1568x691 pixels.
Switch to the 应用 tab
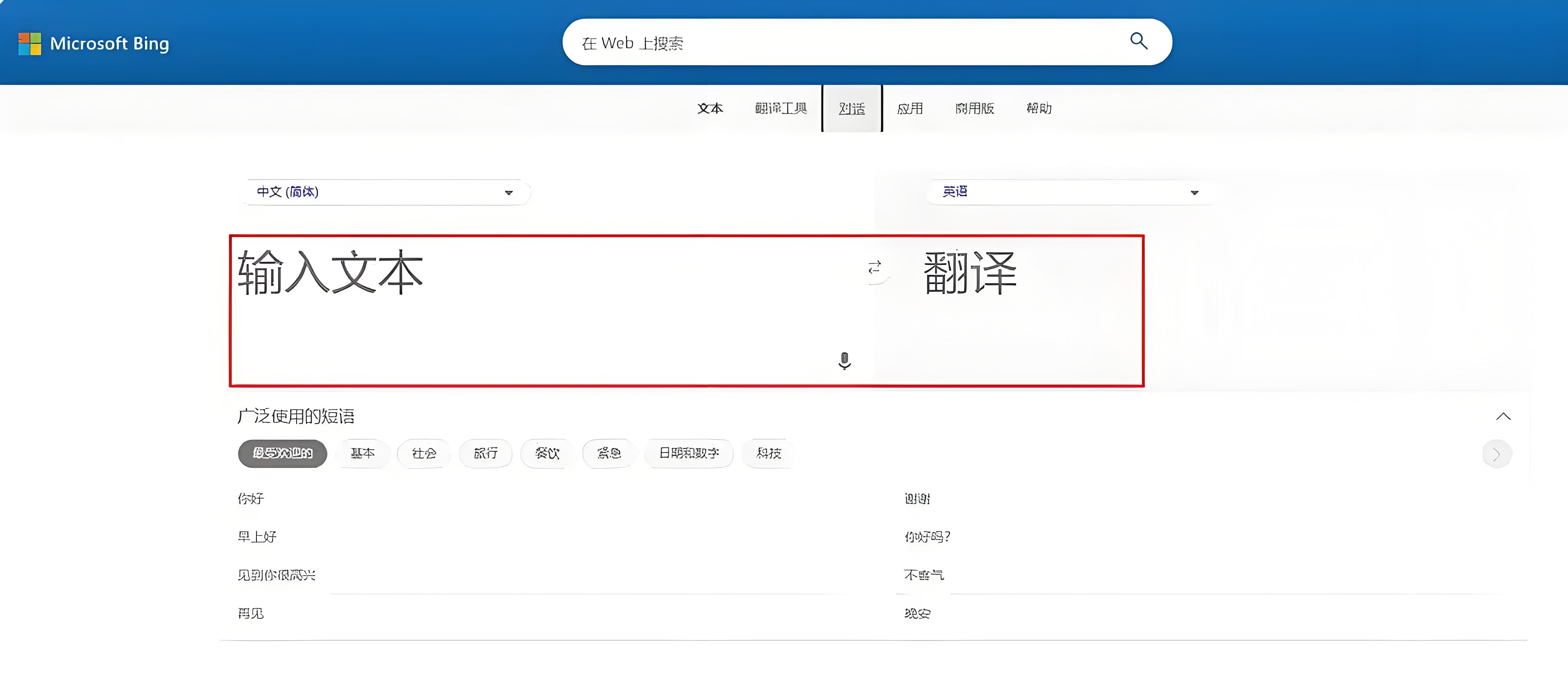click(910, 109)
